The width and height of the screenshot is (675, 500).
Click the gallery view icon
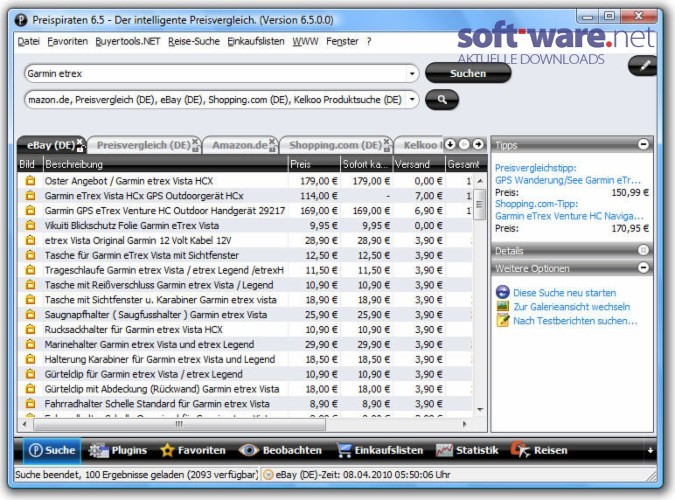coord(502,306)
